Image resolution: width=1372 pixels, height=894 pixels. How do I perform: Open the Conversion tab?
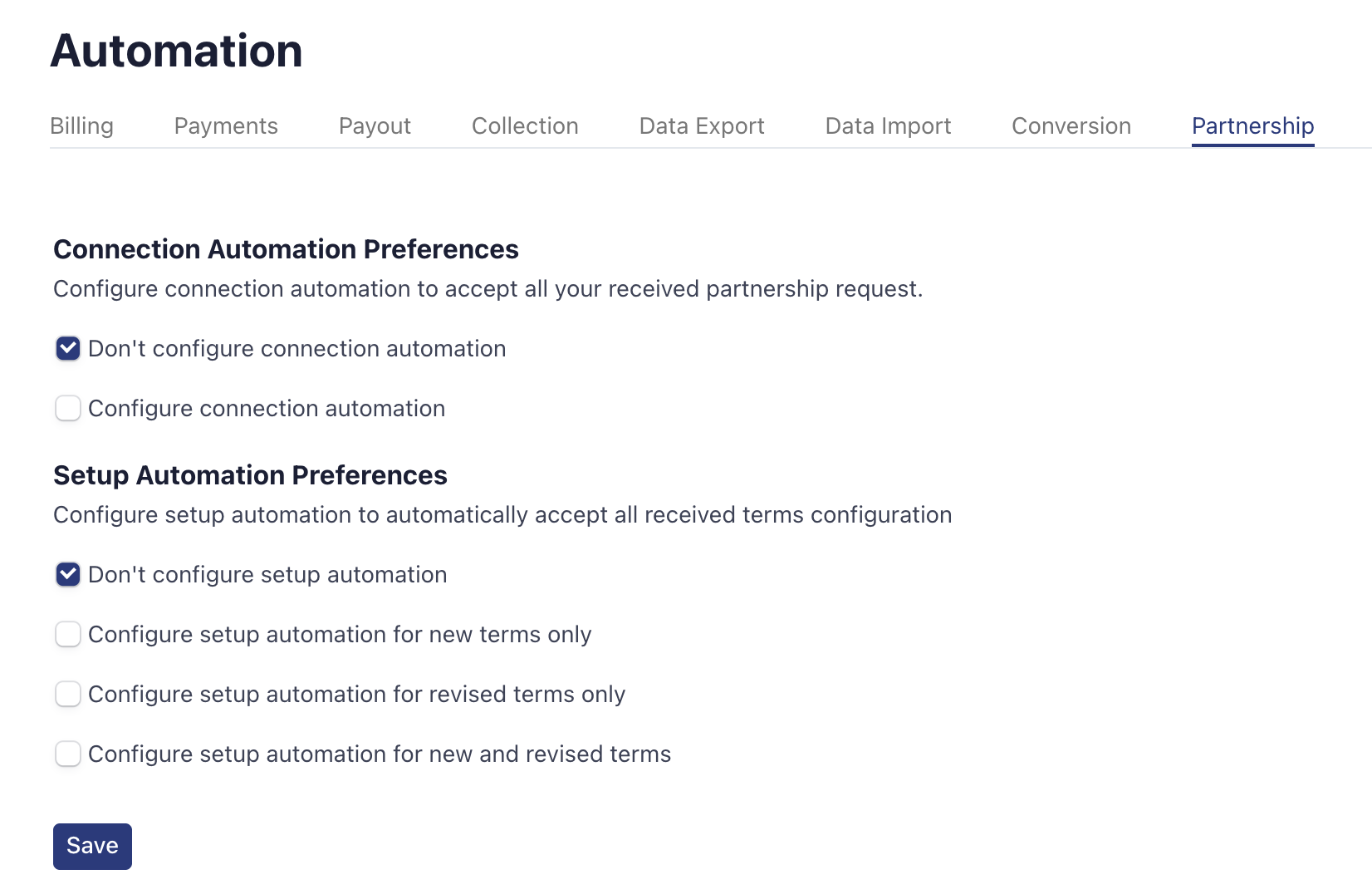1071,126
